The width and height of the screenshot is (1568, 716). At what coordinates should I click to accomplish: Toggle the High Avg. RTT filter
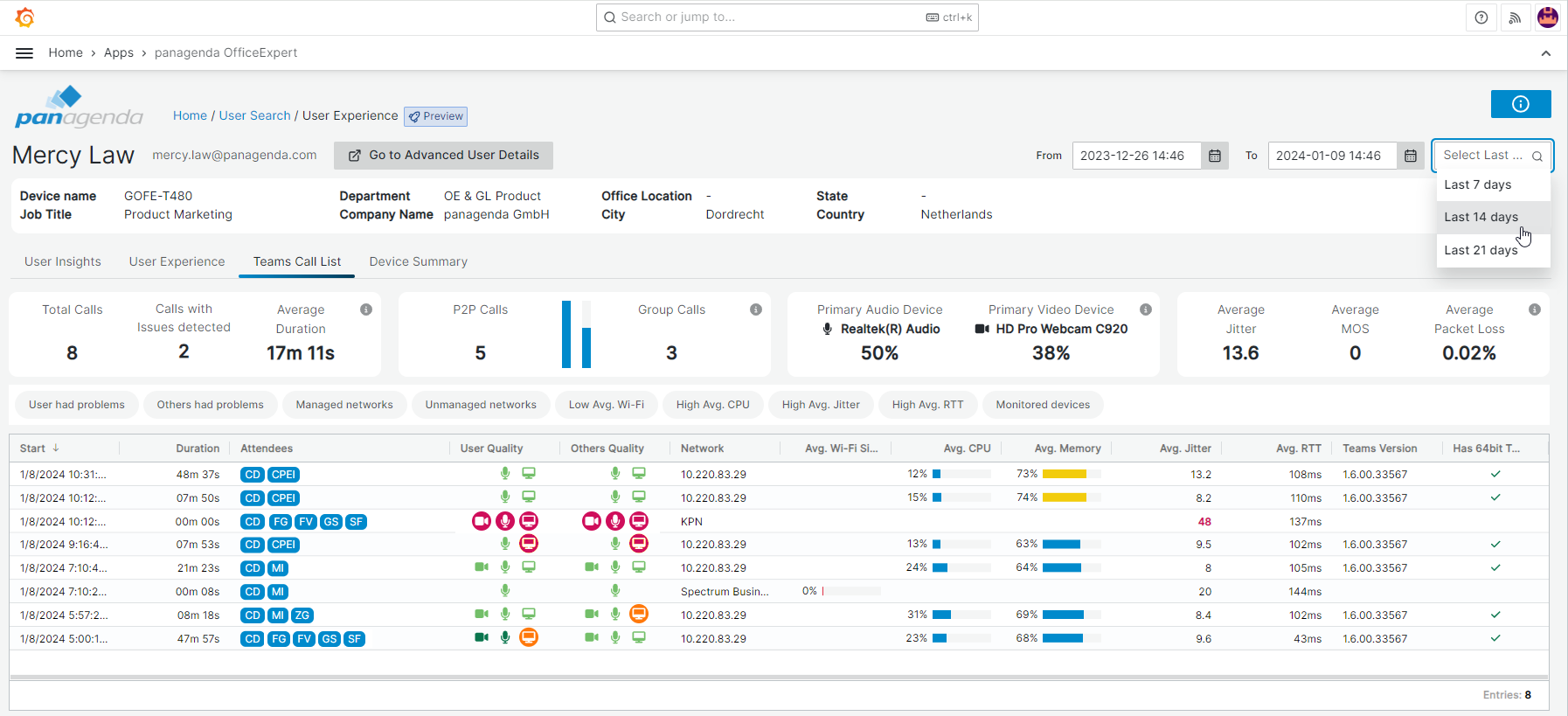[928, 405]
